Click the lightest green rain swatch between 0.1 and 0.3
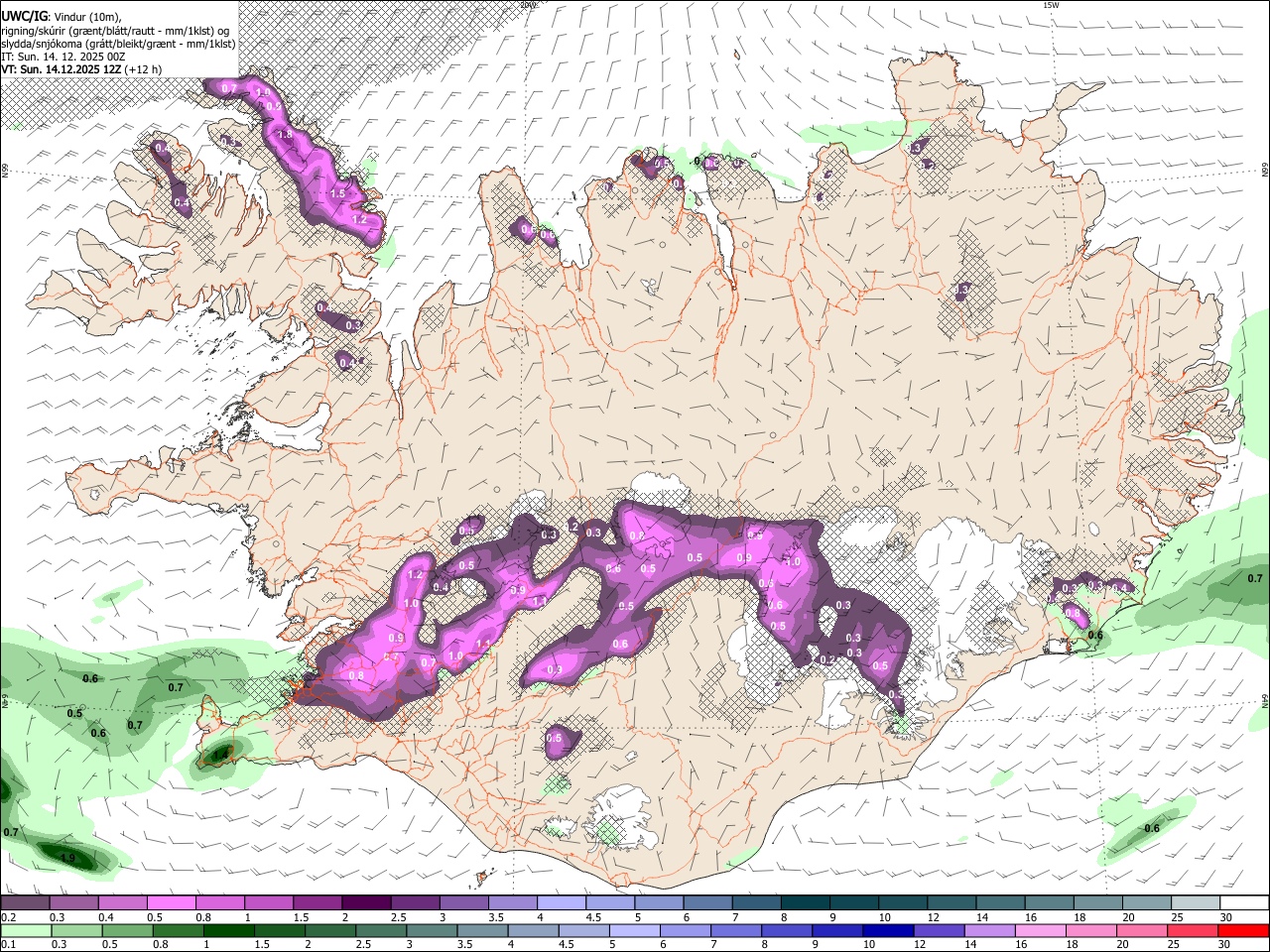Screen dimensions: 1270x952 25,931
